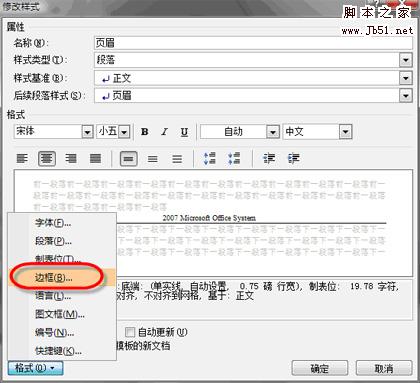Open 样式基准 dropdown arrow
Viewport: 420px width, 383px height.
405,78
